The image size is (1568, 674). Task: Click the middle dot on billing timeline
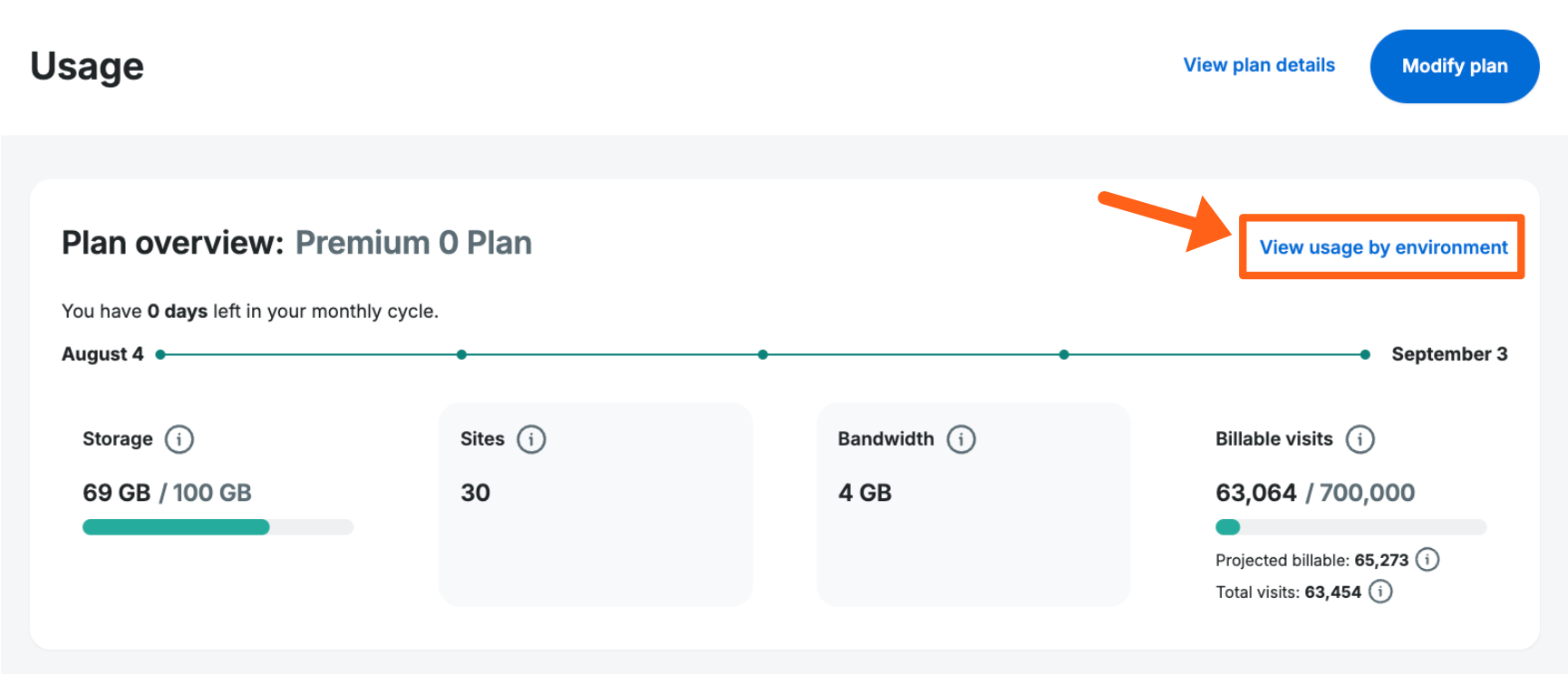pos(763,355)
